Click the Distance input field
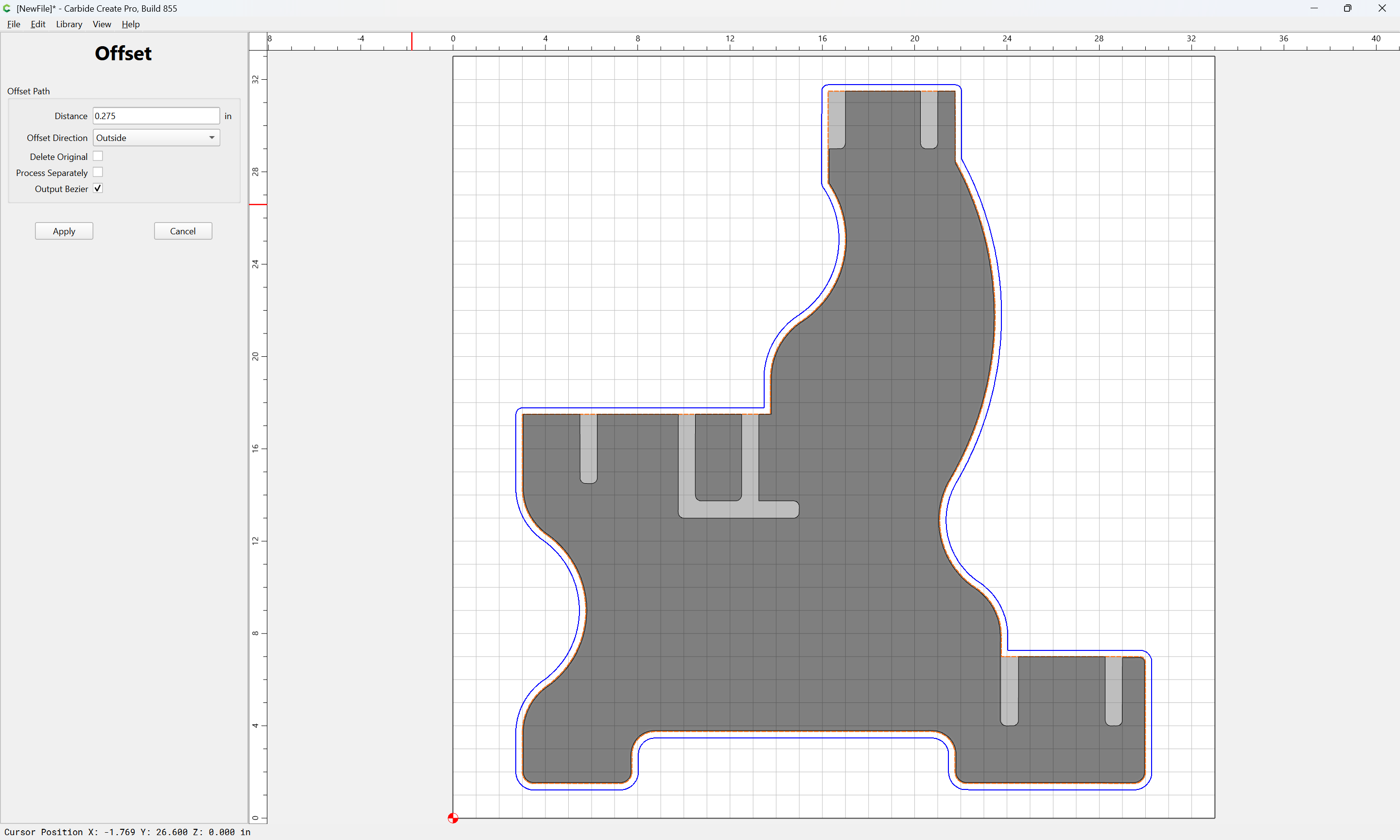The height and width of the screenshot is (840, 1400). (156, 116)
